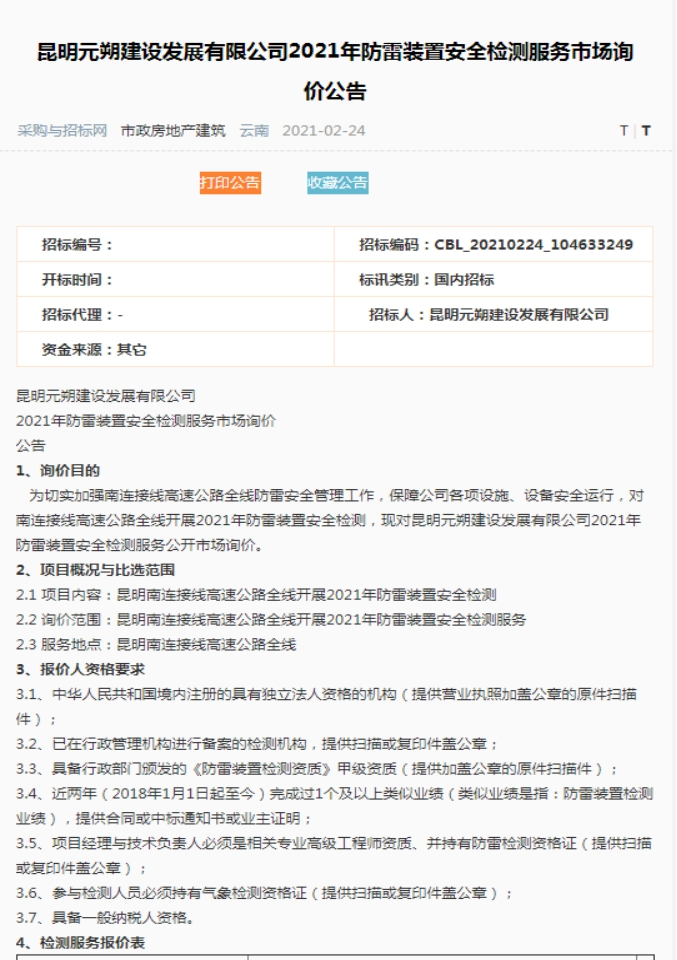Click the 3、报价人资格要求 section heading
This screenshot has width=677, height=960.
(x=81, y=669)
